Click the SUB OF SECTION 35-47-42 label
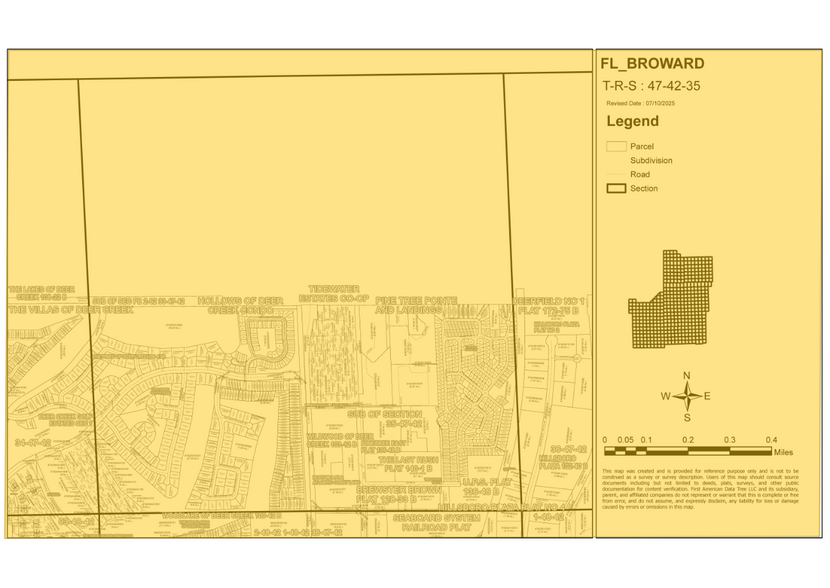Image resolution: width=830 pixels, height=588 pixels. [385, 418]
